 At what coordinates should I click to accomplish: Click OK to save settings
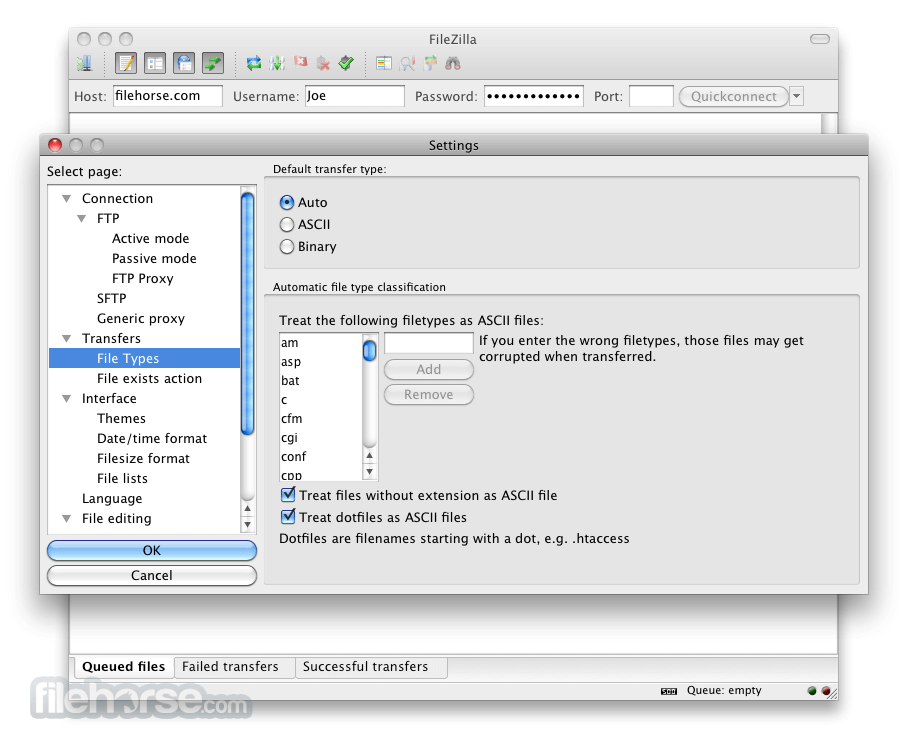pos(152,550)
